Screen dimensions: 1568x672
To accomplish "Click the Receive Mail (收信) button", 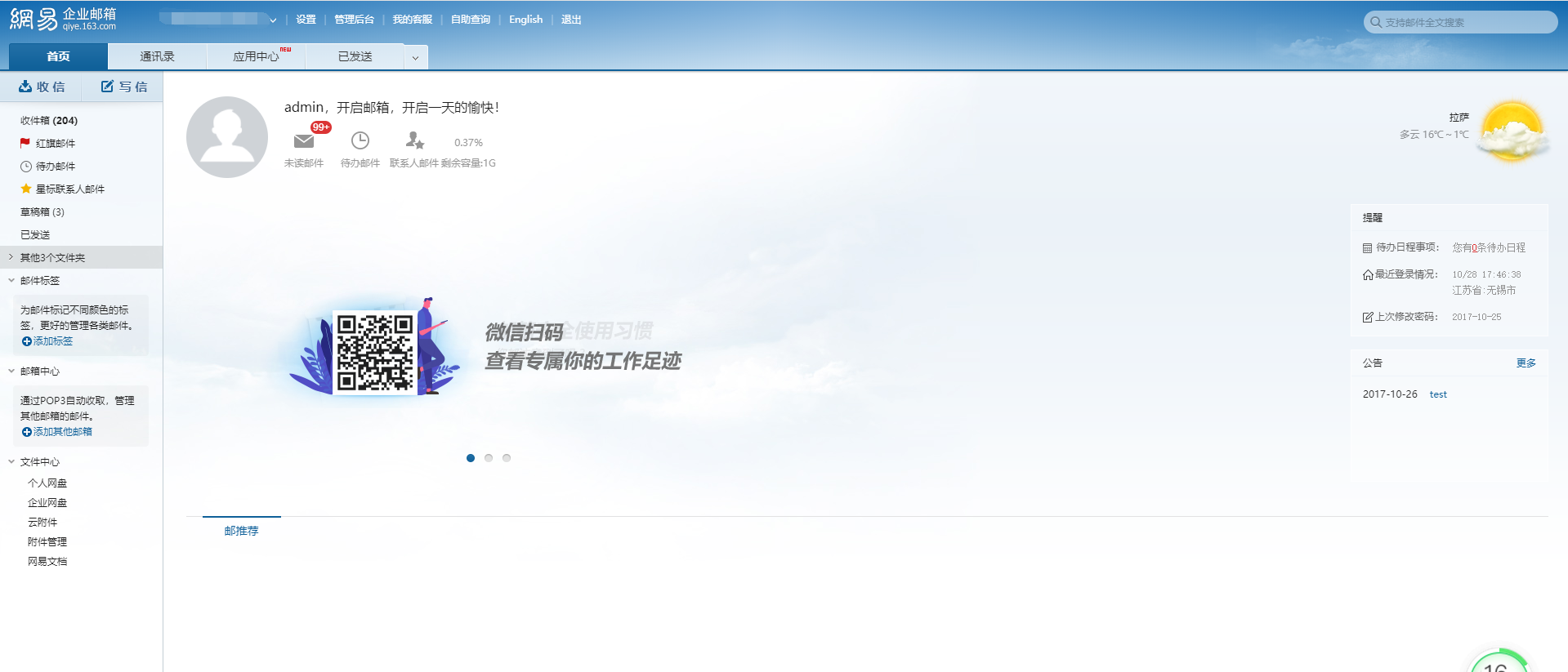I will pyautogui.click(x=42, y=87).
